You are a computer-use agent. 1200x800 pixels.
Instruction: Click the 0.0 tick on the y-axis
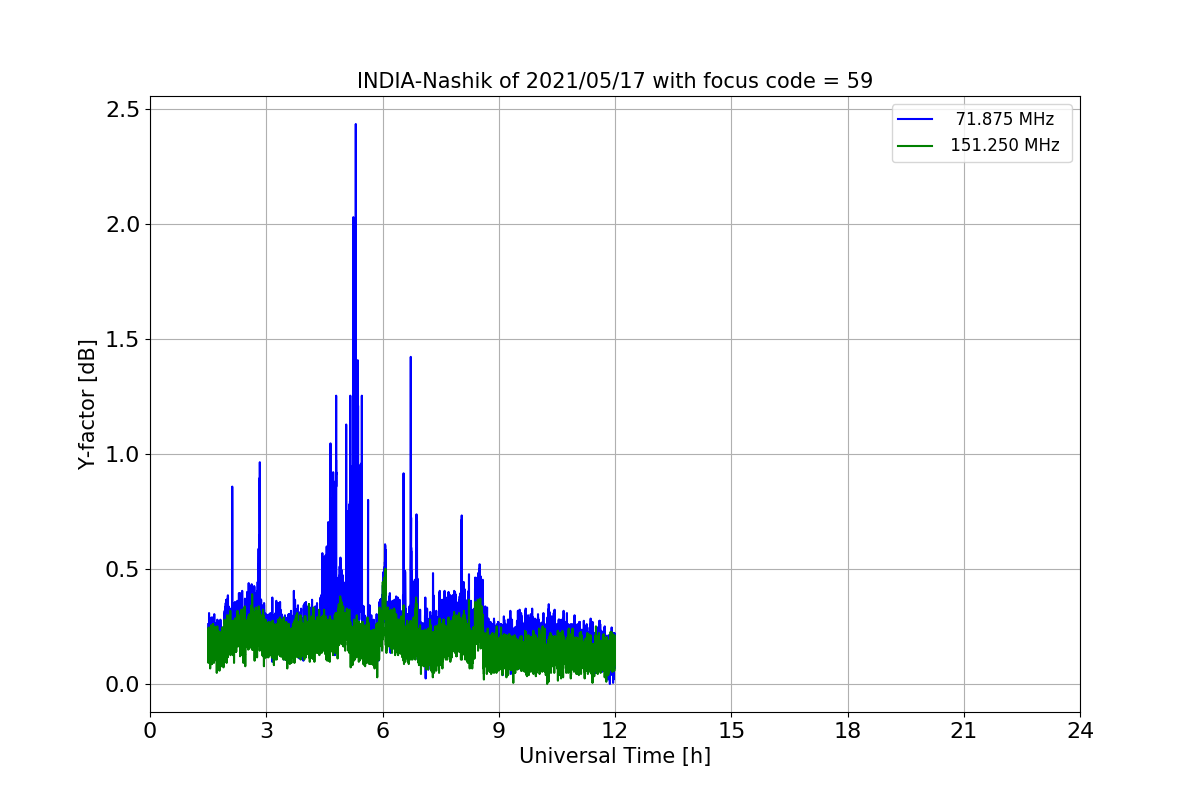(x=123, y=684)
